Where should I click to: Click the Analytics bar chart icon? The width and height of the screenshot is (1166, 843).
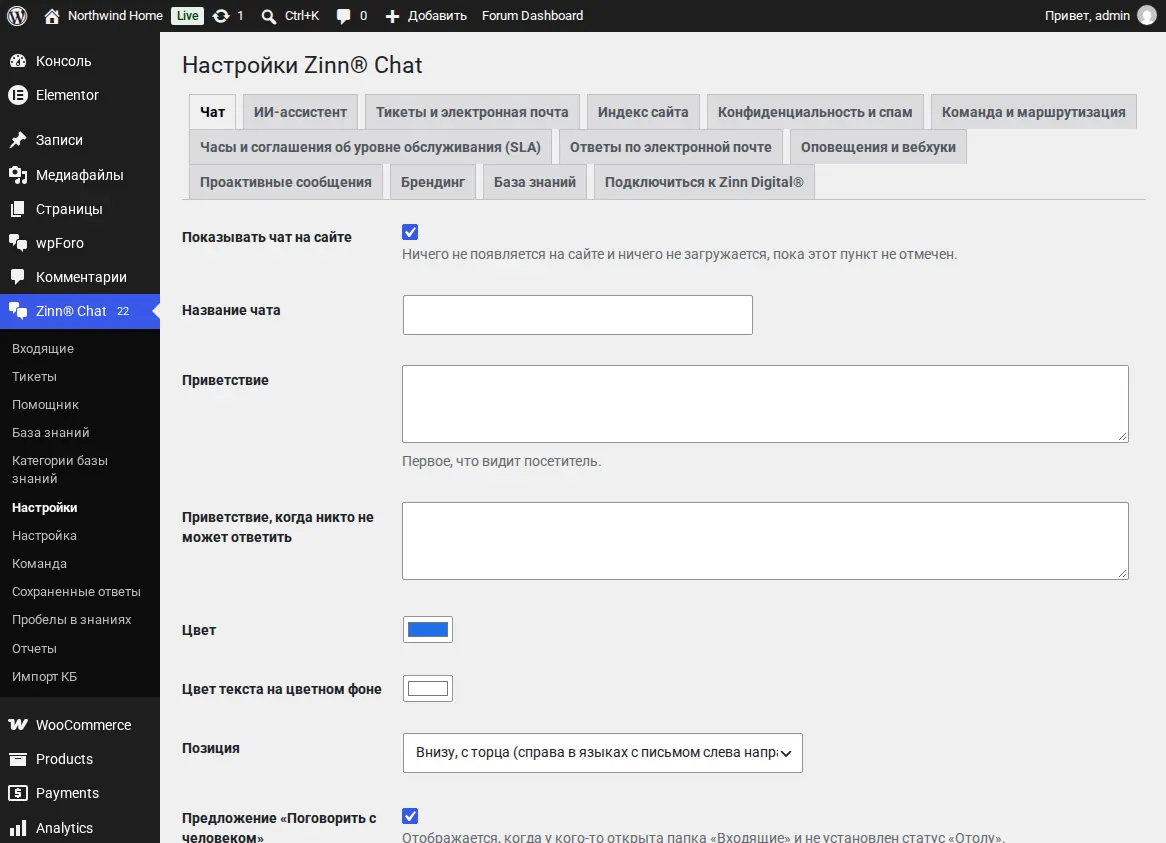[x=18, y=828]
